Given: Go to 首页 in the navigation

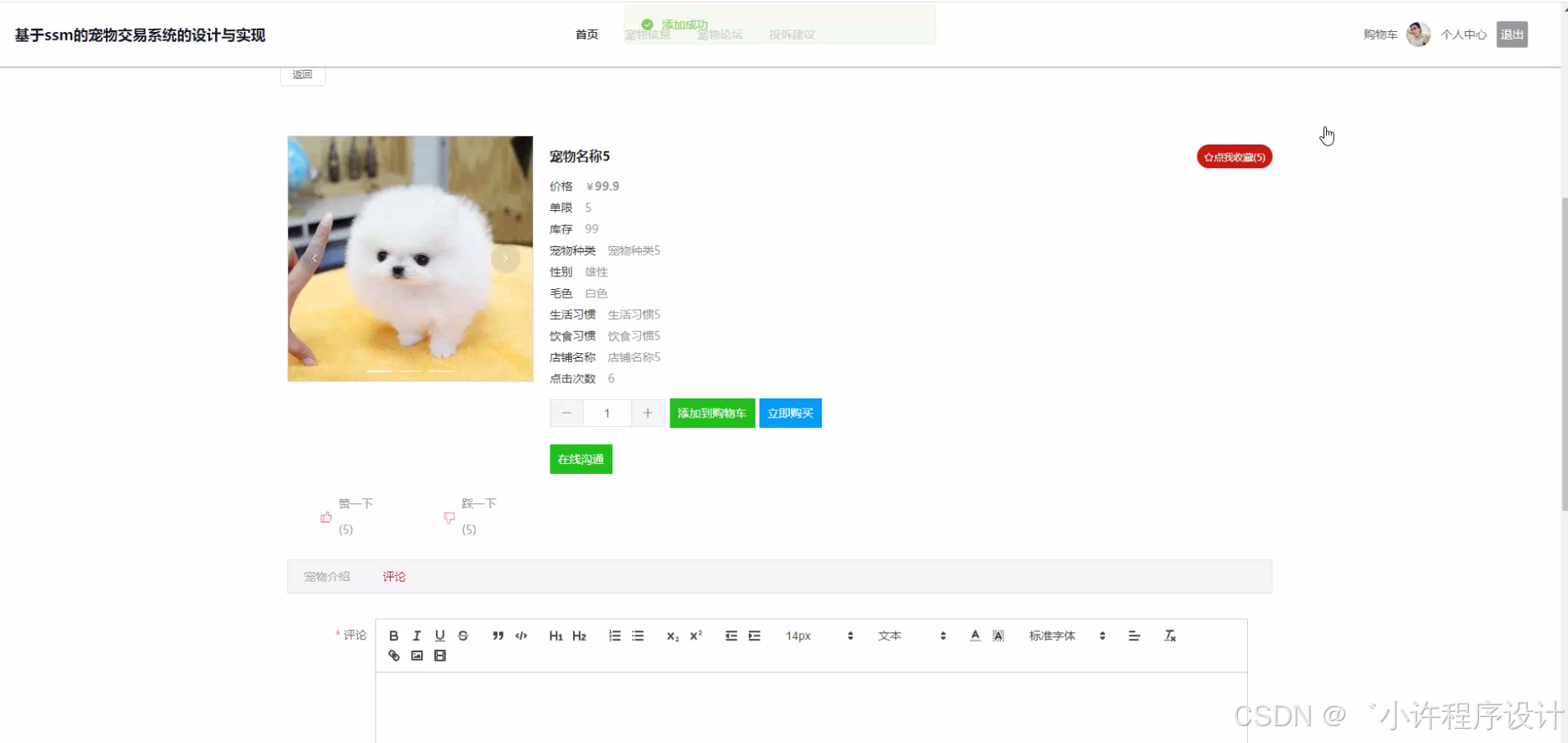Looking at the screenshot, I should pos(587,34).
